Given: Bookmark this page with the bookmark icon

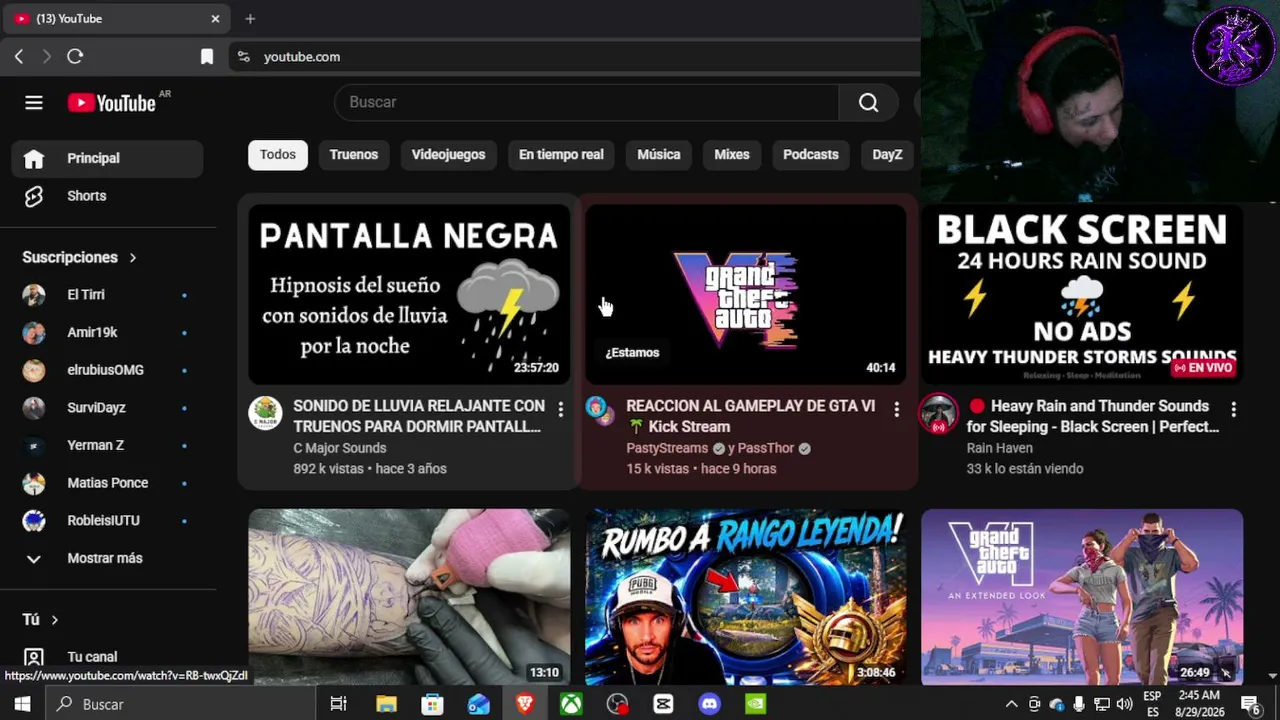Looking at the screenshot, I should click(207, 57).
